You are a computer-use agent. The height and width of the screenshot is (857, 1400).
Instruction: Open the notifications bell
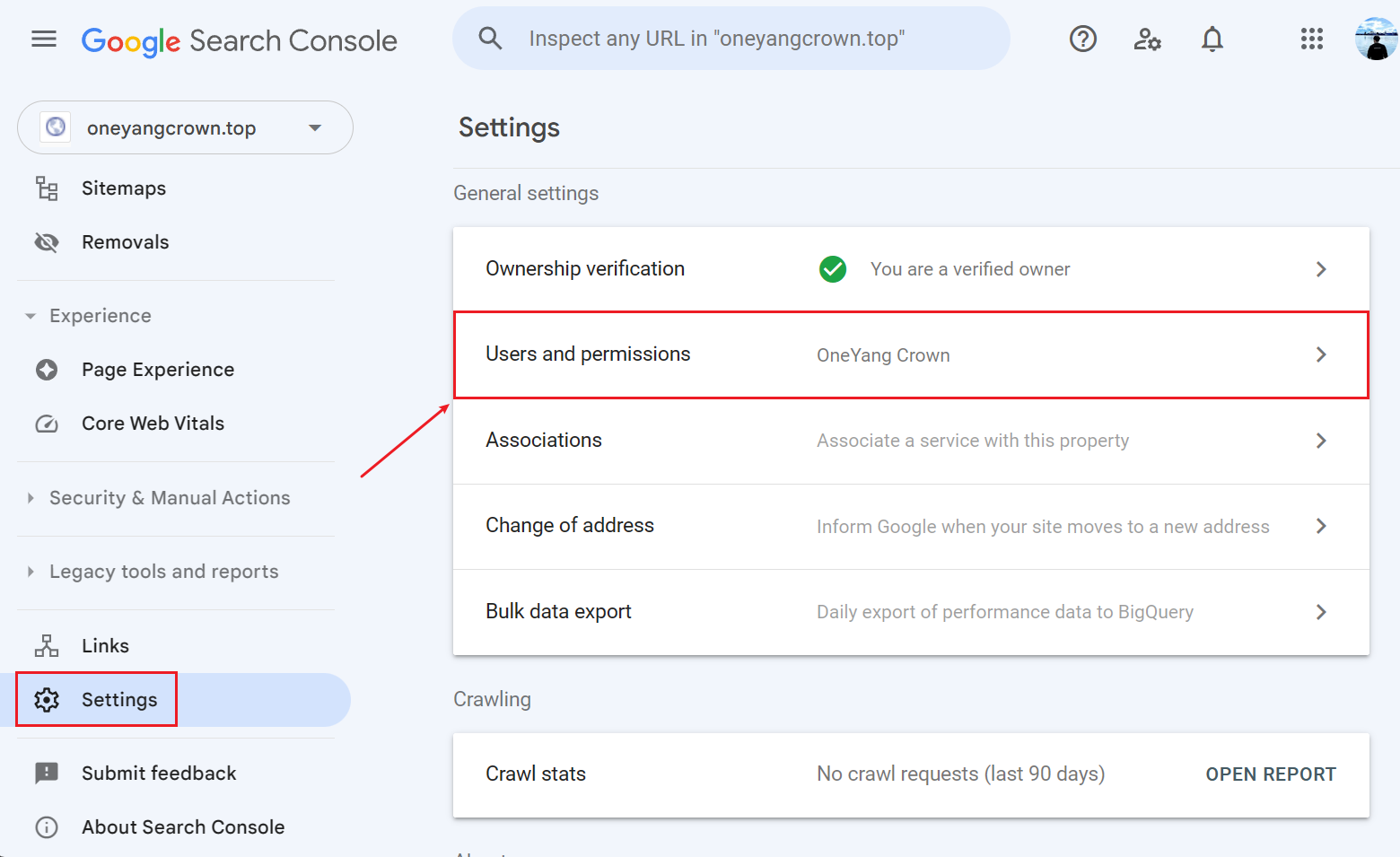pyautogui.click(x=1212, y=39)
